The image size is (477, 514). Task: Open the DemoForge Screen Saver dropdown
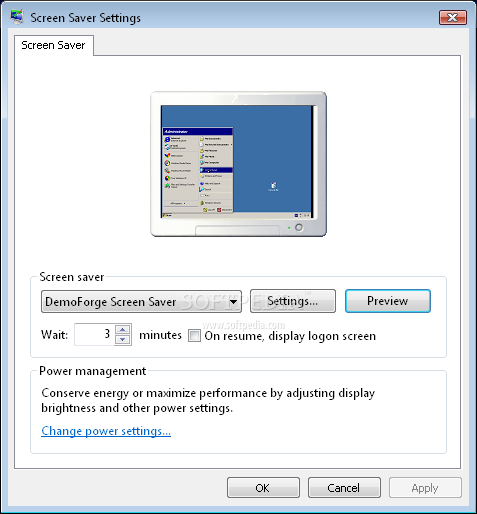coord(141,301)
